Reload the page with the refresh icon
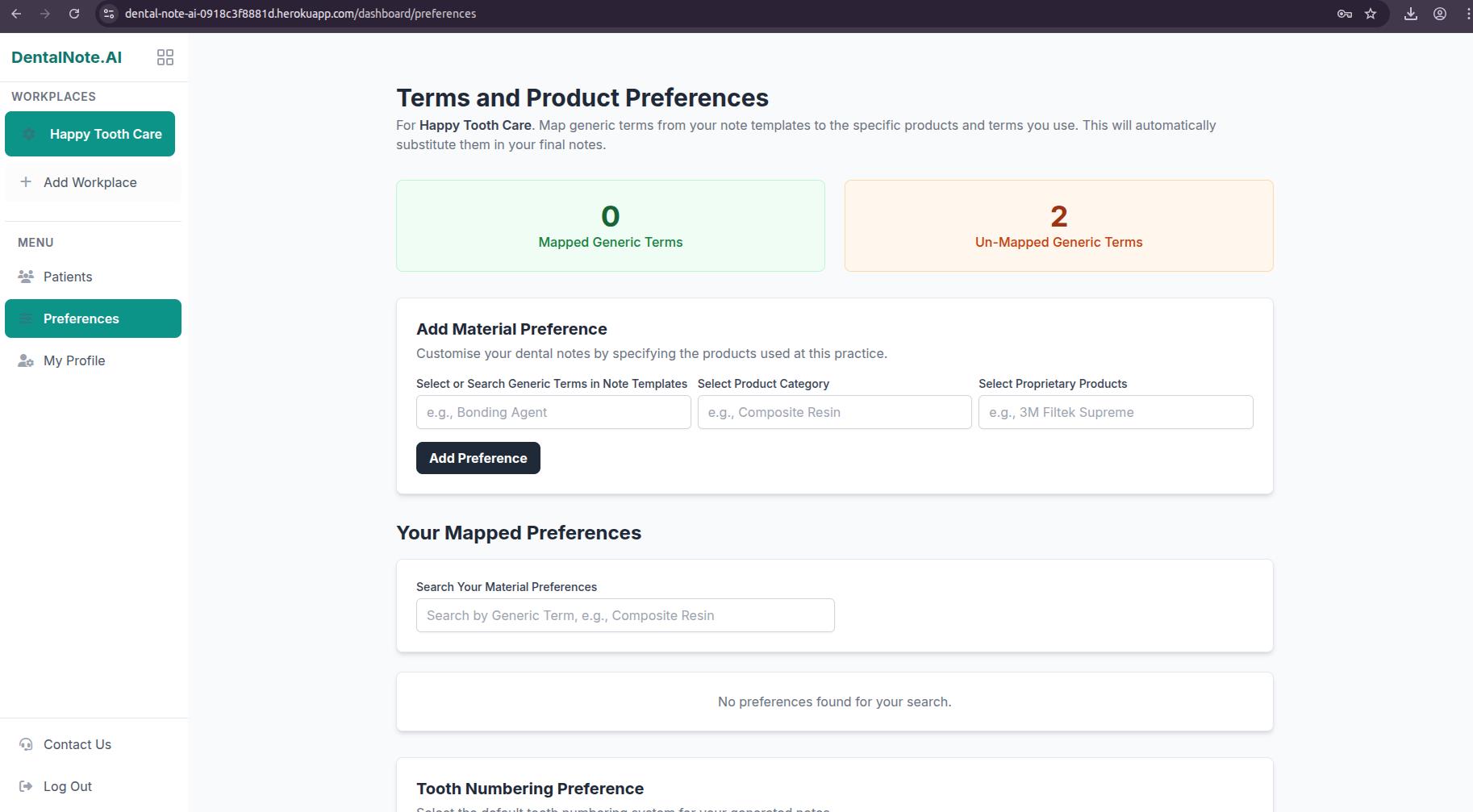 (74, 14)
